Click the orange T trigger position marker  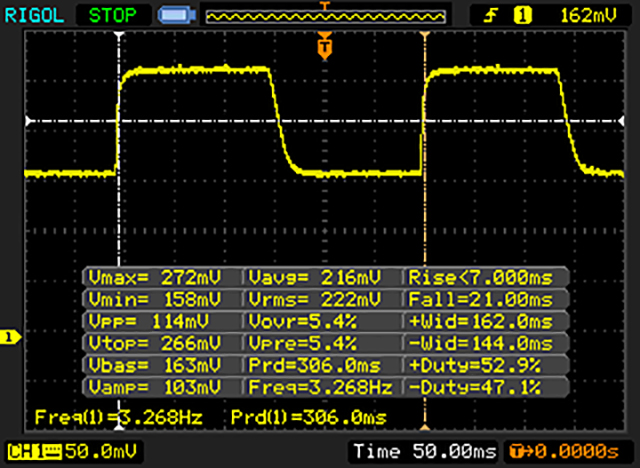click(323, 46)
